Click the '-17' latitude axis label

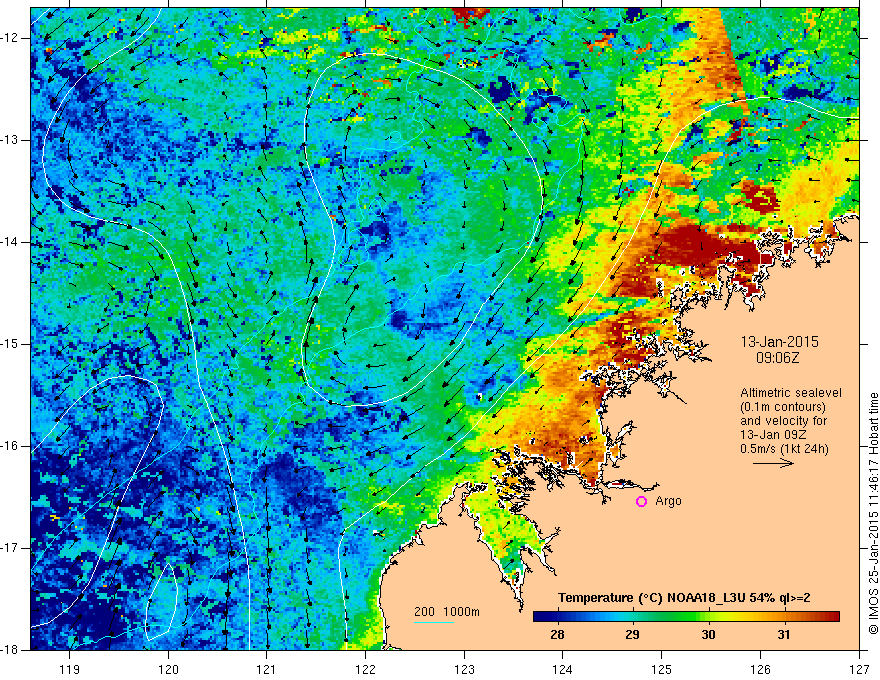tap(11, 548)
